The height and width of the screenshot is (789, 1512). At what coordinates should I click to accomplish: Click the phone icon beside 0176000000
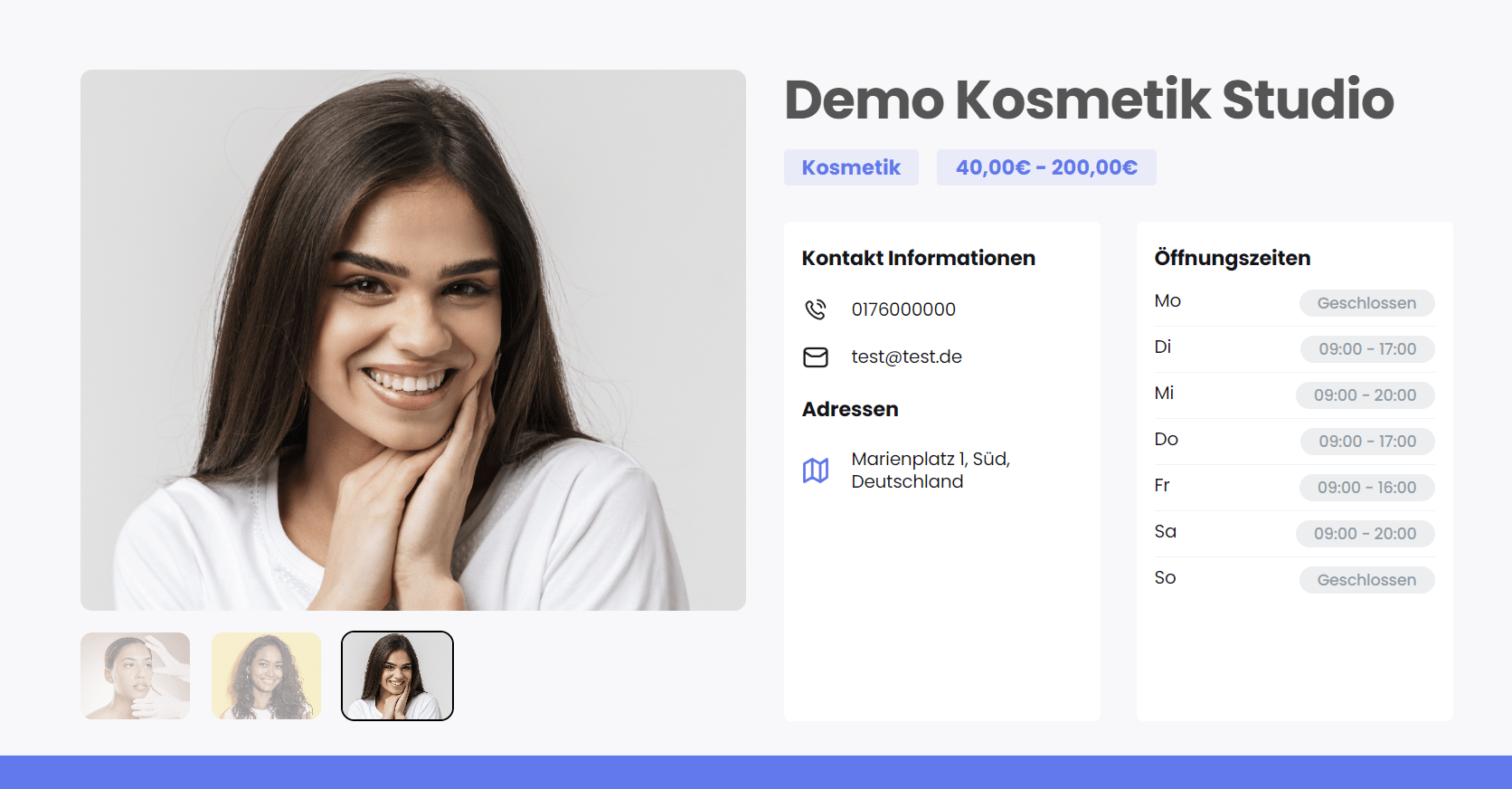[816, 309]
